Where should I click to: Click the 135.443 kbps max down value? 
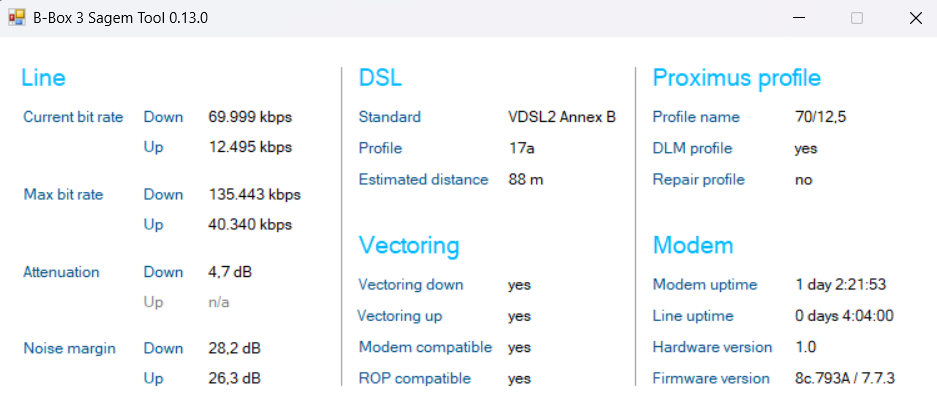[254, 194]
